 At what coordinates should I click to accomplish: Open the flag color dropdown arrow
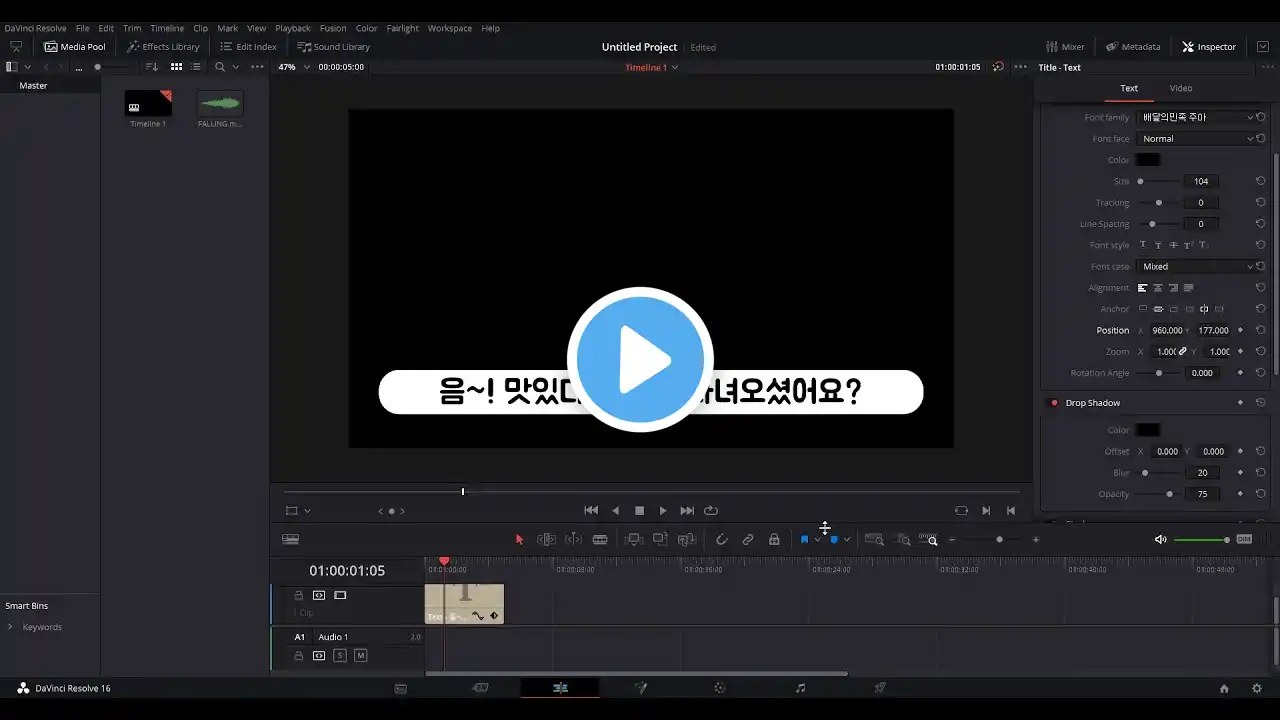click(818, 539)
